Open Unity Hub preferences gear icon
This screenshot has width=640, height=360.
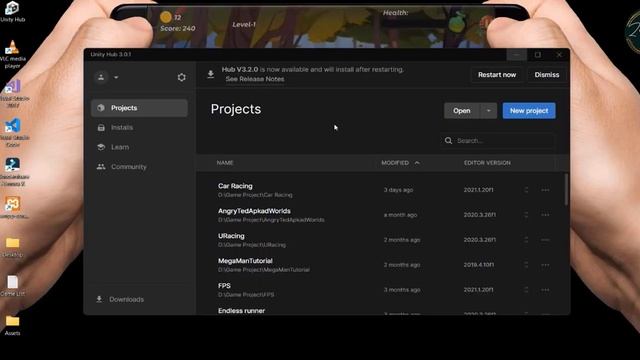[x=182, y=77]
